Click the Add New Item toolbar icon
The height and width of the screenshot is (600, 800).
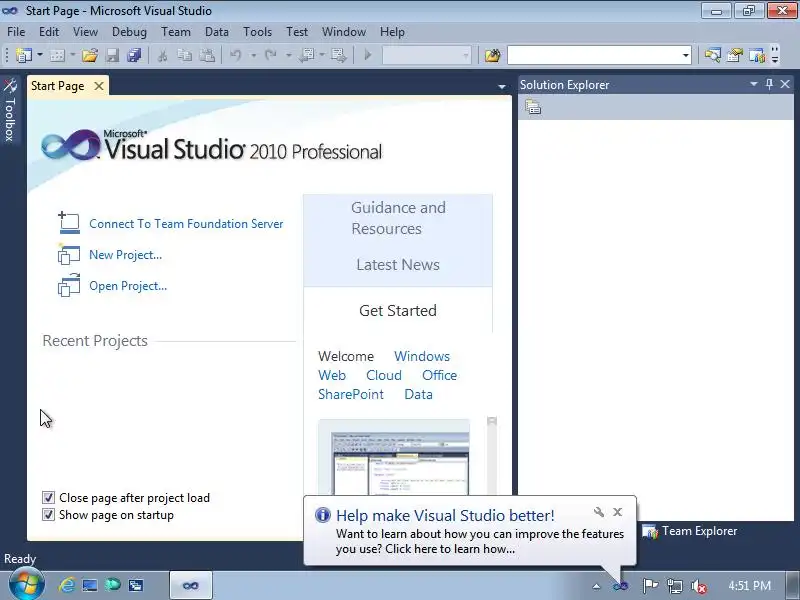(57, 55)
